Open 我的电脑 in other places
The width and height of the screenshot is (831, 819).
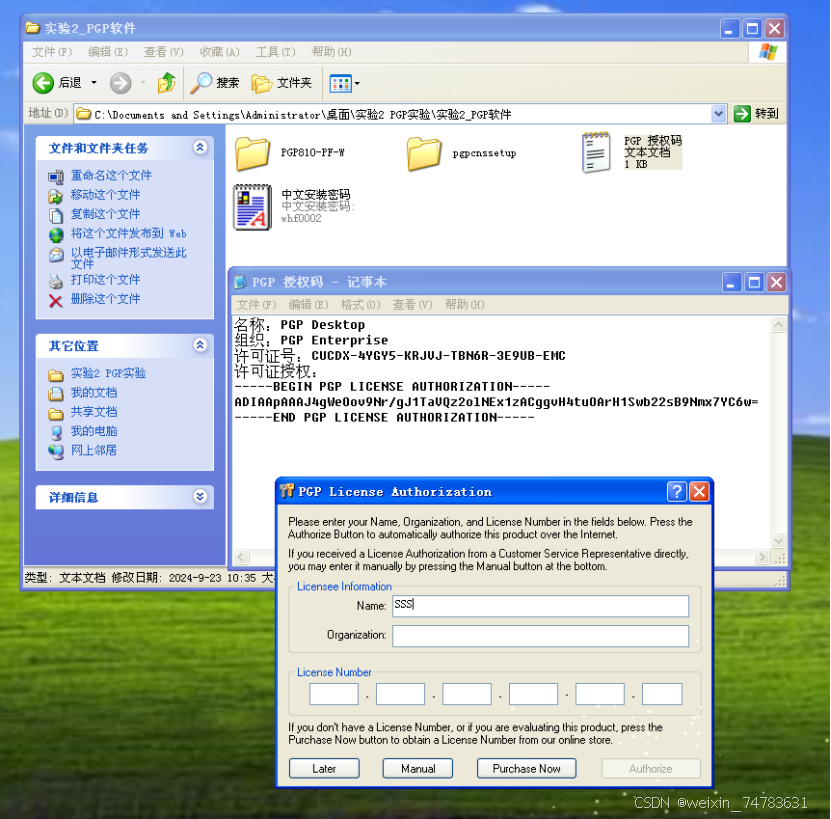click(94, 431)
